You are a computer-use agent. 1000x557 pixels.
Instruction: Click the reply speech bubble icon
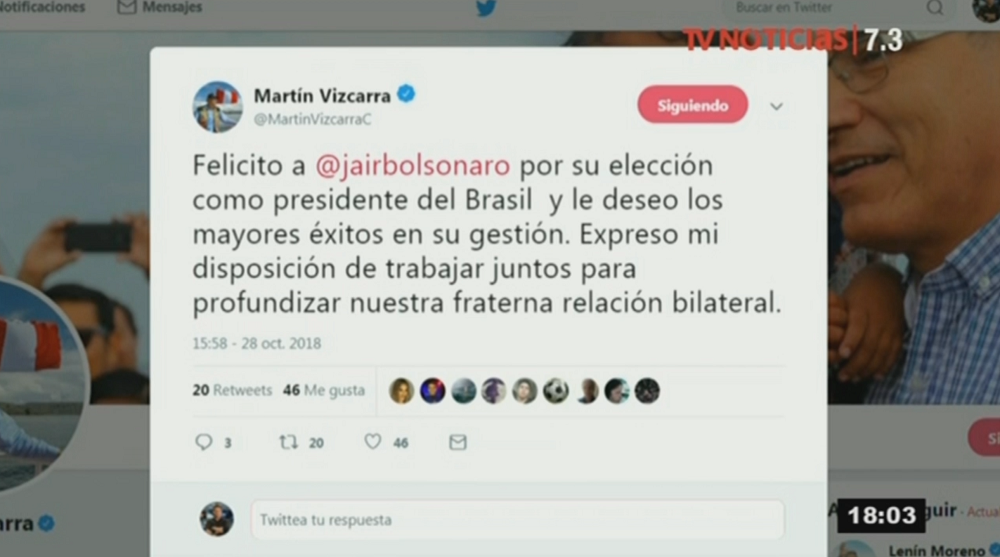(203, 442)
